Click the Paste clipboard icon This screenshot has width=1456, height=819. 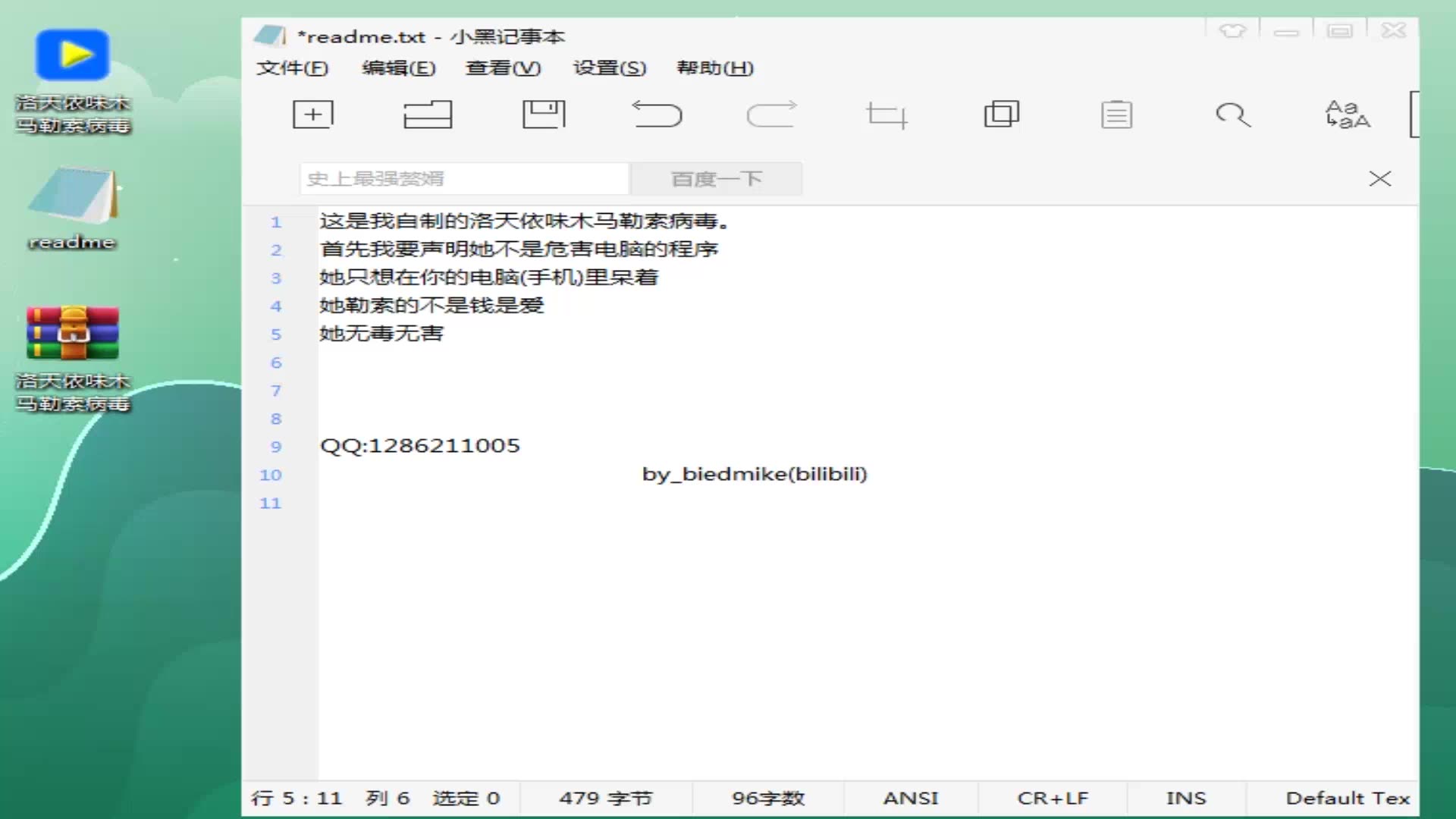tap(1116, 115)
